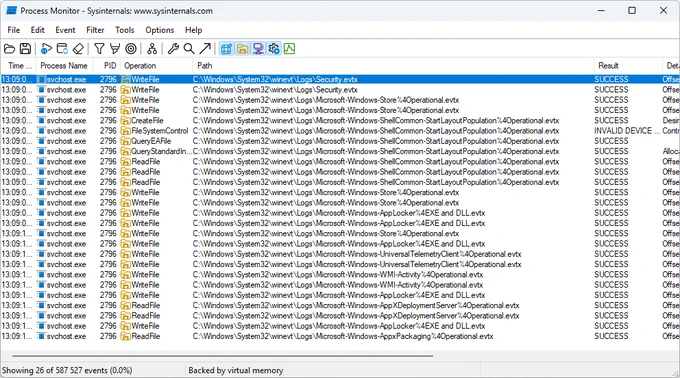680x378 pixels.
Task: Click the Jump To Object arrow icon
Action: point(205,49)
